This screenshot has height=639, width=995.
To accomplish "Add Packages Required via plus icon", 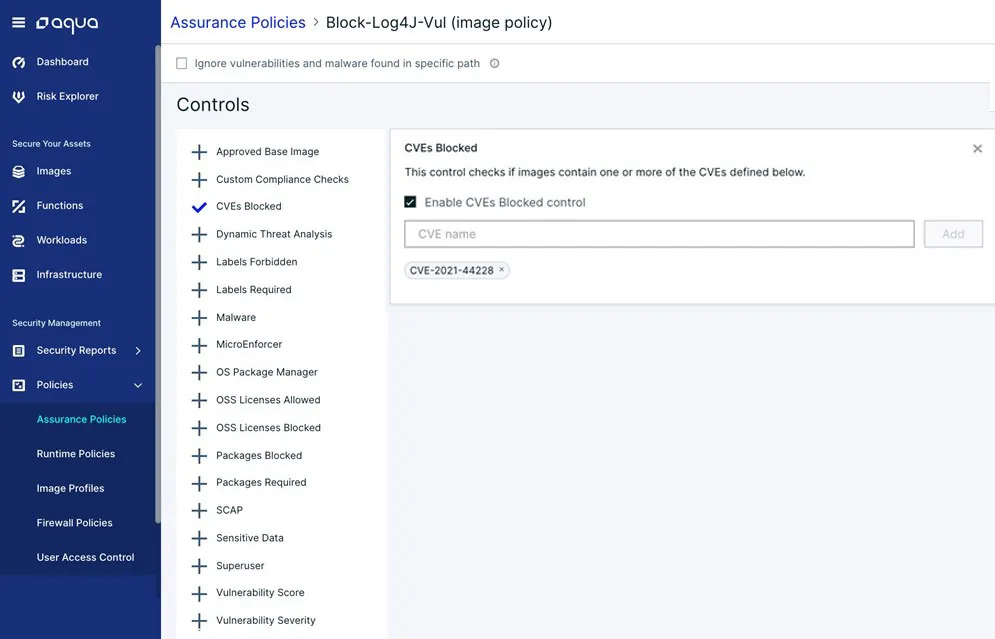I will [199, 483].
